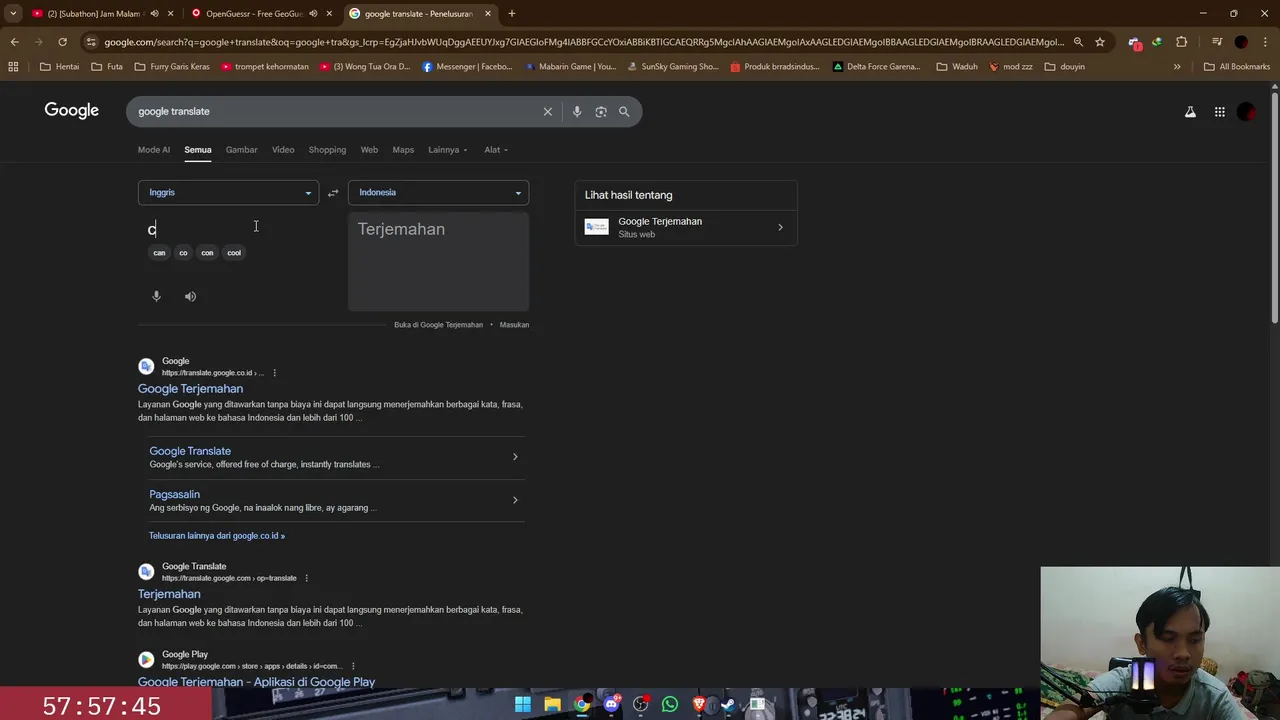The width and height of the screenshot is (1280, 720).
Task: Click the Google logo
Action: (x=71, y=110)
